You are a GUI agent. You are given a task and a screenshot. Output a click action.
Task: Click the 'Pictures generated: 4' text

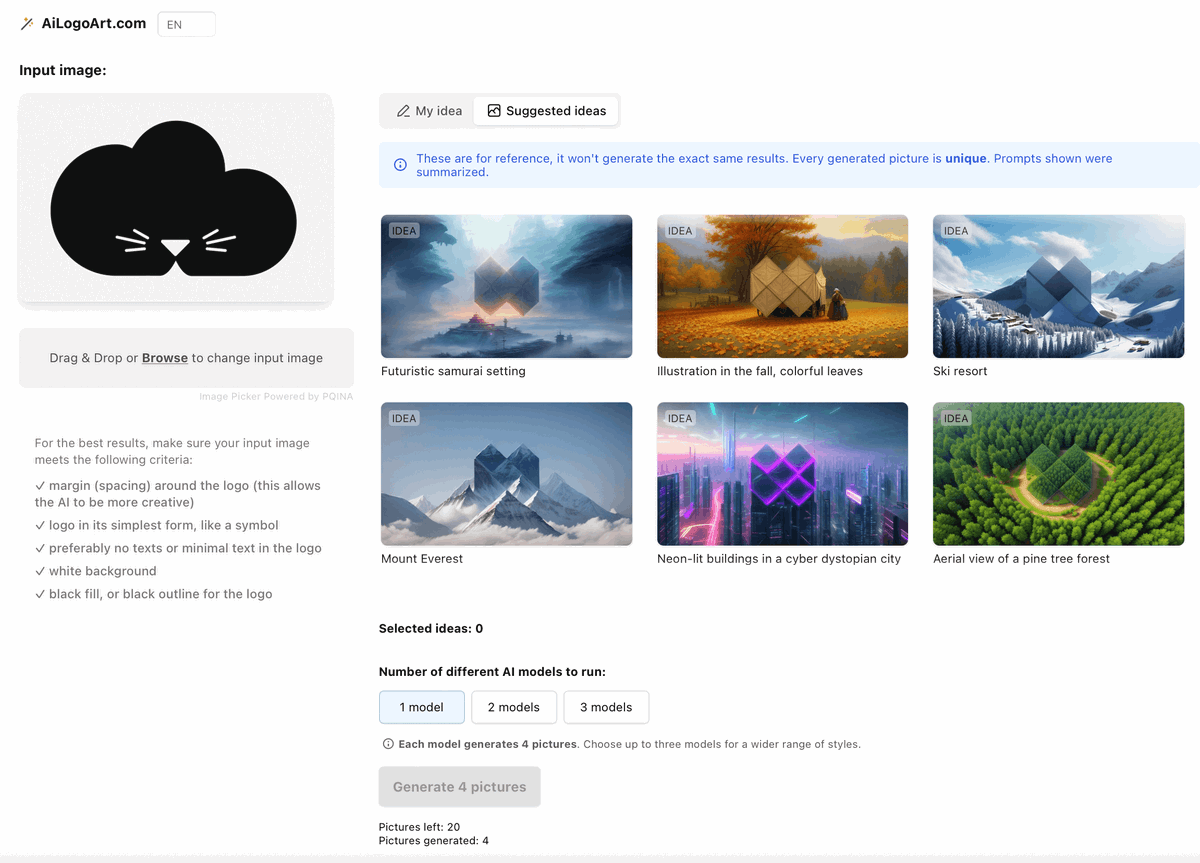[434, 841]
